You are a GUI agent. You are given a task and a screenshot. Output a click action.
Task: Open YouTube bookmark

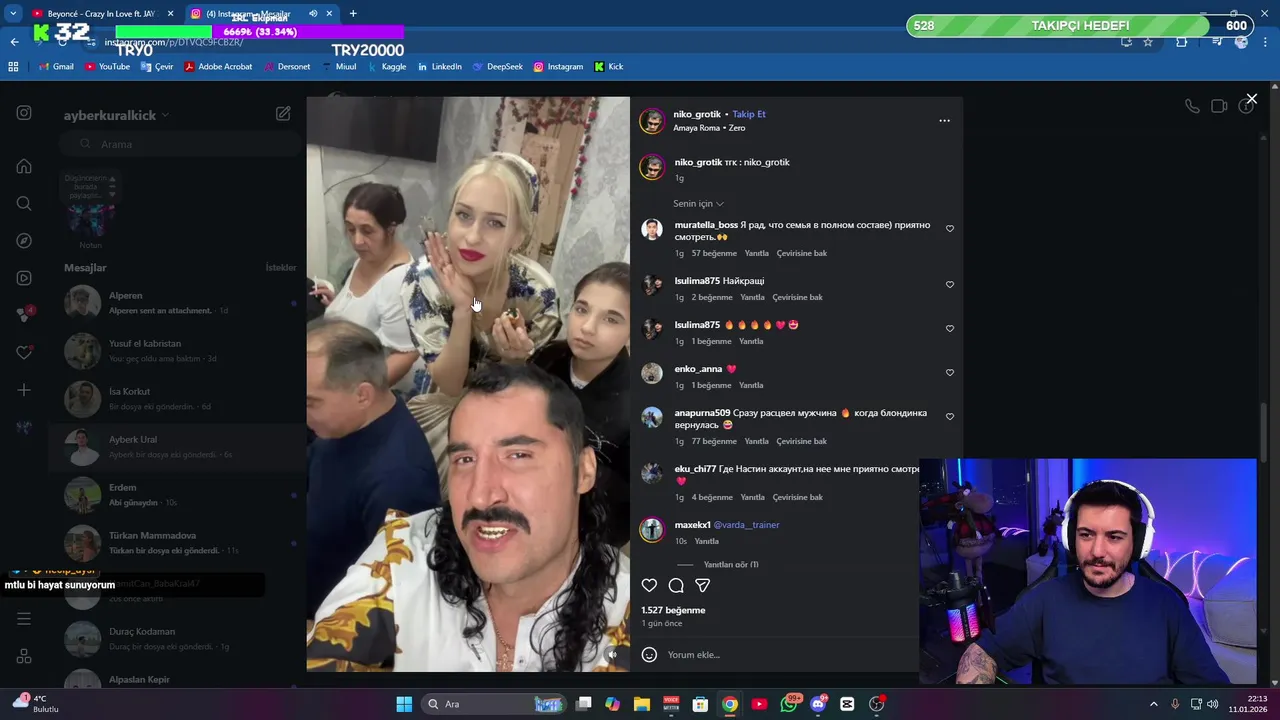coord(107,67)
